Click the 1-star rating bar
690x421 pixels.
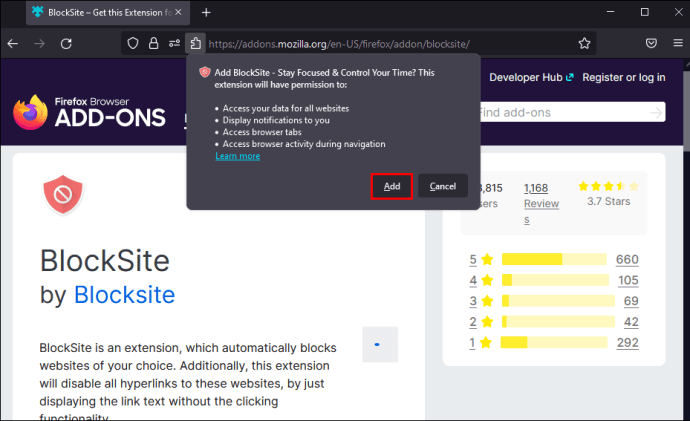554,342
